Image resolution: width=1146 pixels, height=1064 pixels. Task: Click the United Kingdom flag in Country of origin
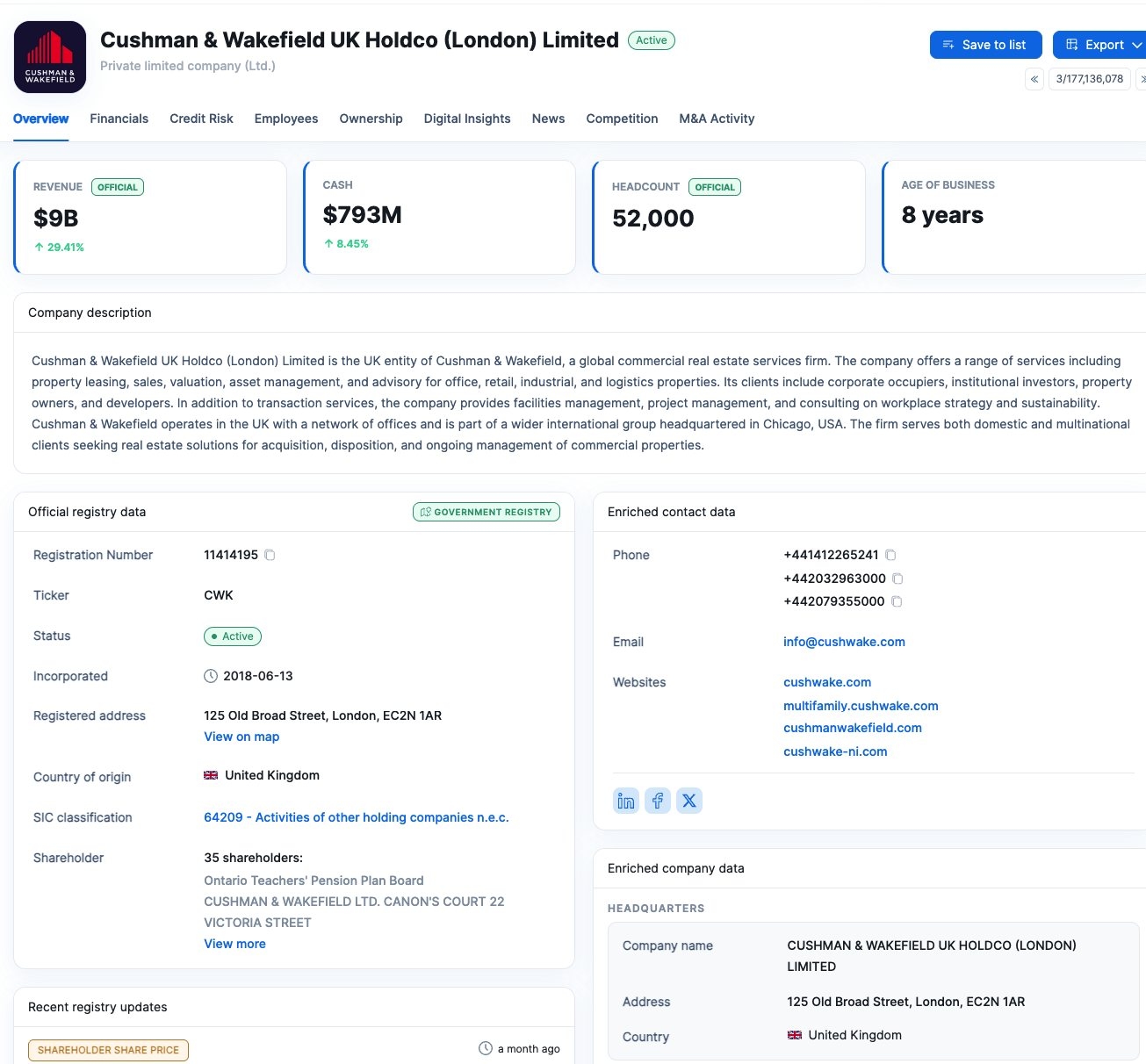(211, 775)
